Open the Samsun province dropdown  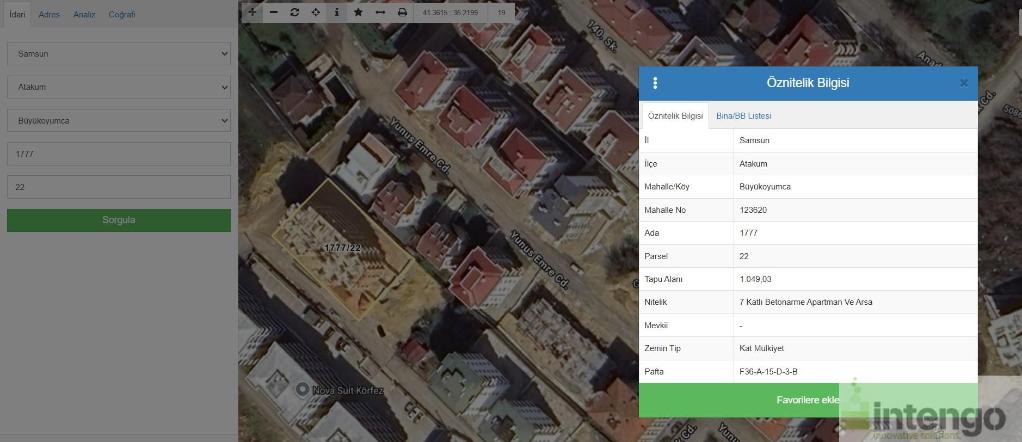click(x=119, y=53)
